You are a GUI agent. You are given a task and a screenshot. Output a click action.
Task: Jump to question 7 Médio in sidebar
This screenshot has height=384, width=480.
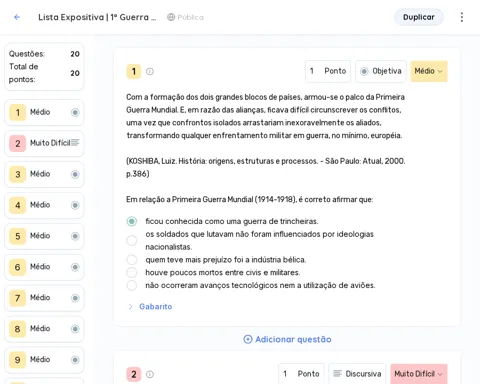coord(44,298)
